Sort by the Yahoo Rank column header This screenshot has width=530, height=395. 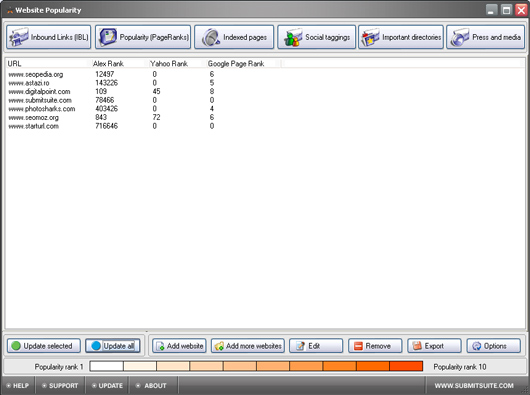[x=177, y=64]
